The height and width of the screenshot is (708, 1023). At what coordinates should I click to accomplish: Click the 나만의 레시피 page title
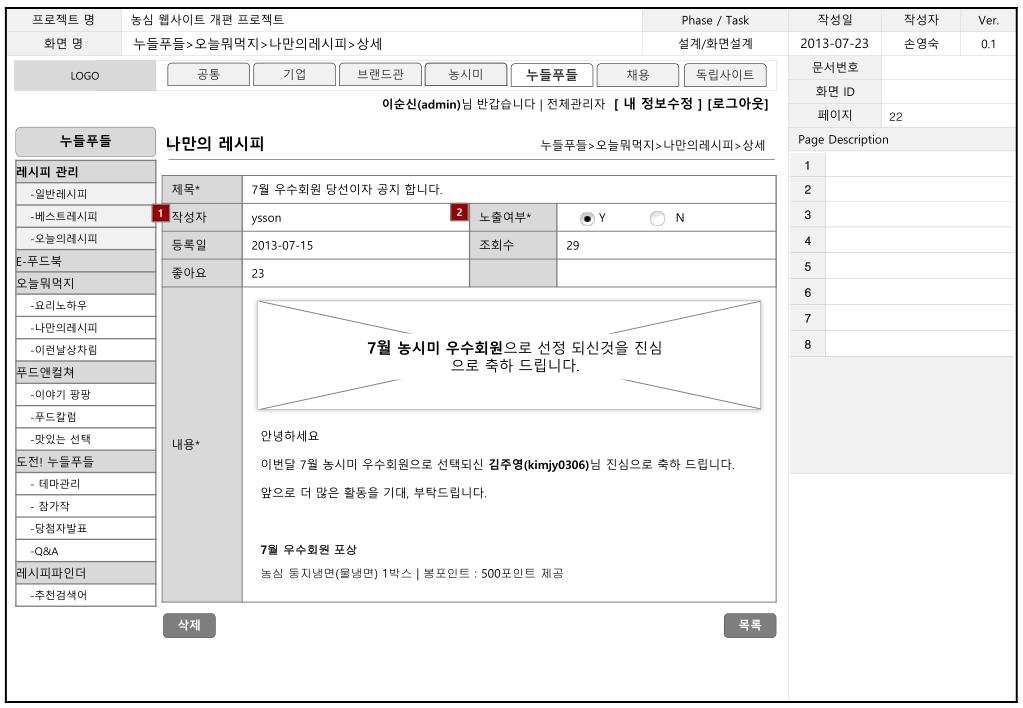click(x=215, y=144)
